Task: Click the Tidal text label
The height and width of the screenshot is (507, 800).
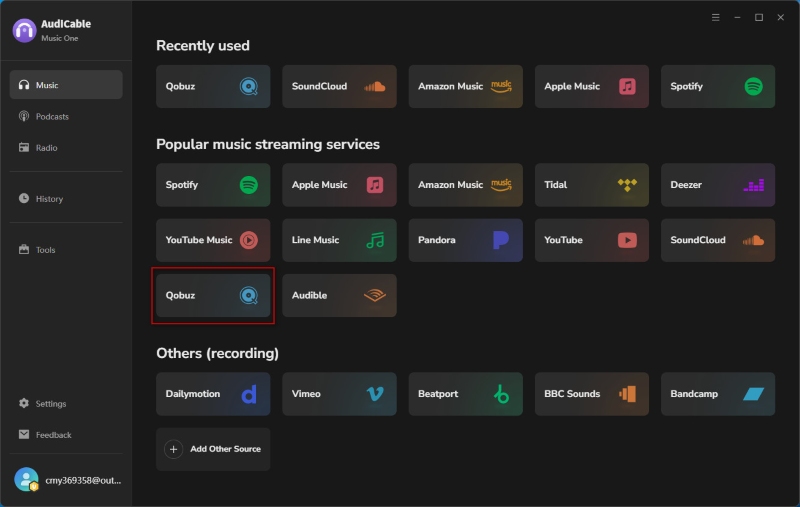Action: click(555, 185)
